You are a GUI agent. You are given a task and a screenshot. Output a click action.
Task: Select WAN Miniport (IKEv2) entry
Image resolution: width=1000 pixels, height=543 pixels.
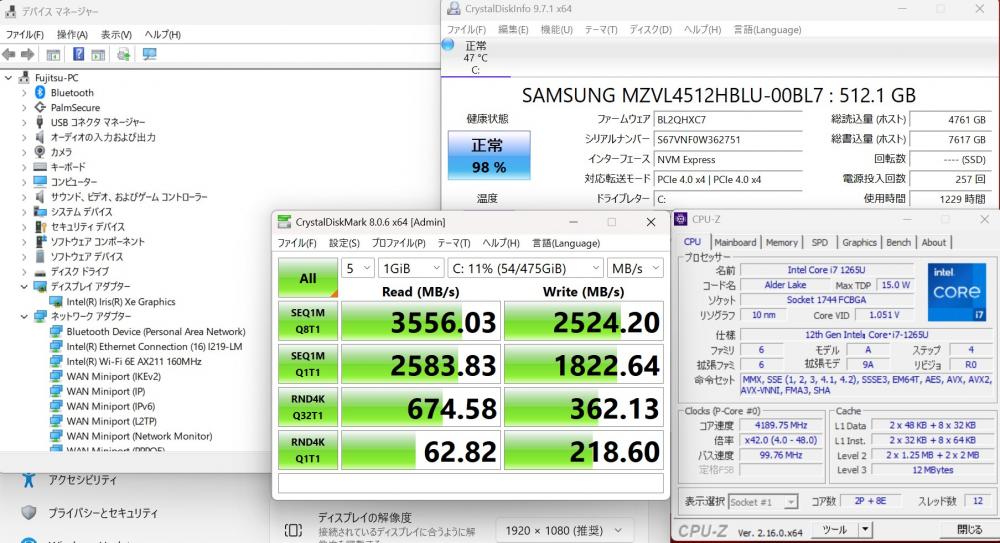click(x=114, y=376)
